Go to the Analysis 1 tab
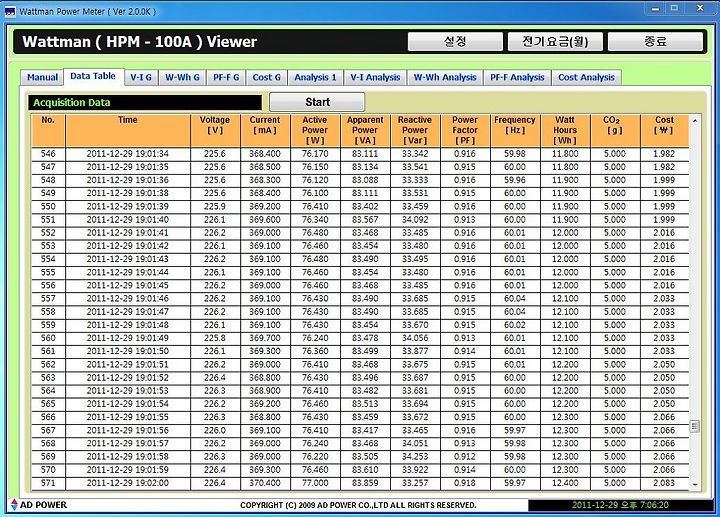720x517 pixels. point(315,77)
